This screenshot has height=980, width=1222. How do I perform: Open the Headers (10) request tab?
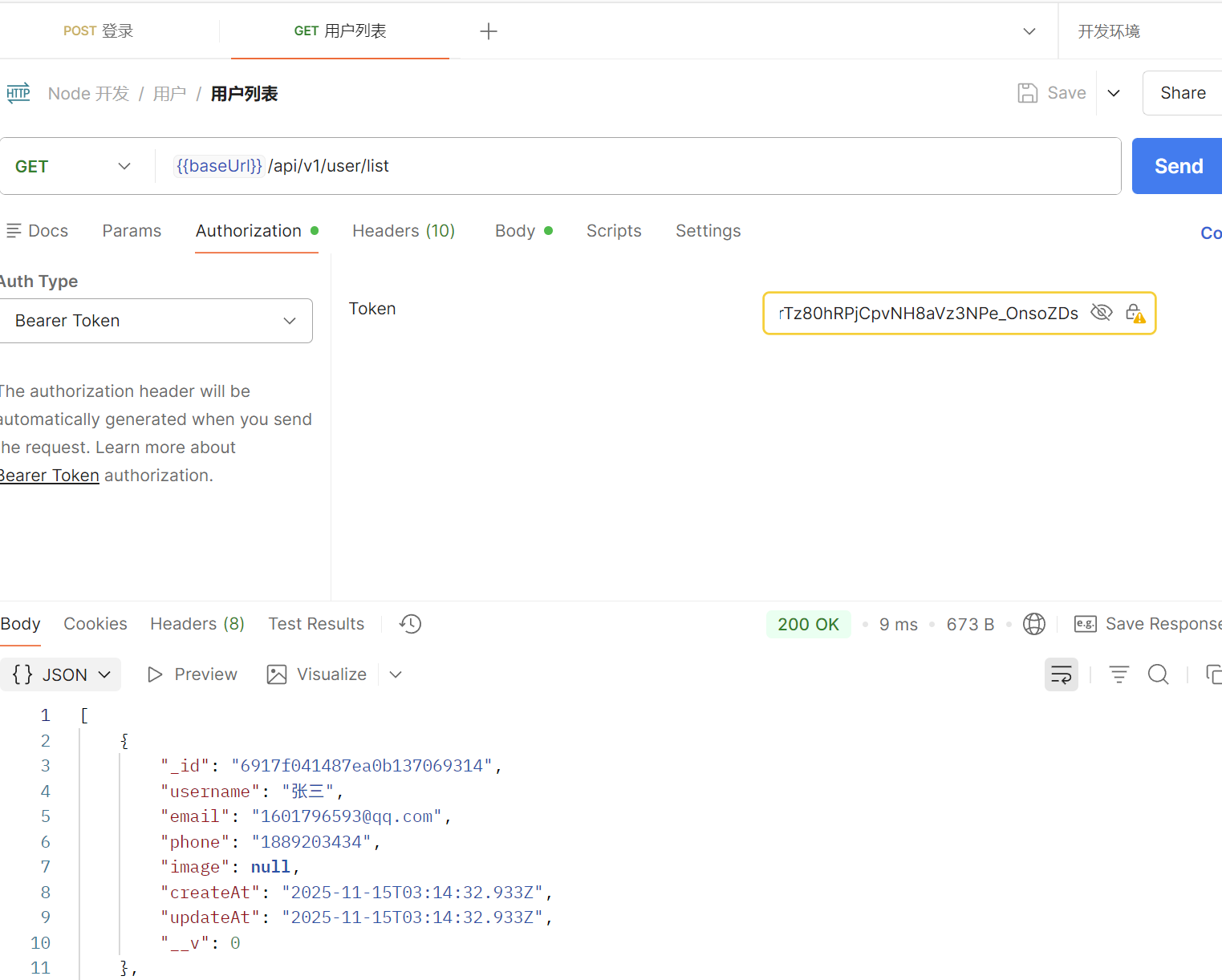[x=404, y=231]
